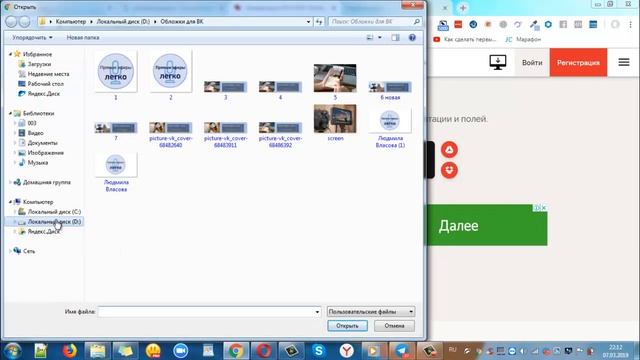
Task: Focus the Имя файла input field
Action: 206,311
